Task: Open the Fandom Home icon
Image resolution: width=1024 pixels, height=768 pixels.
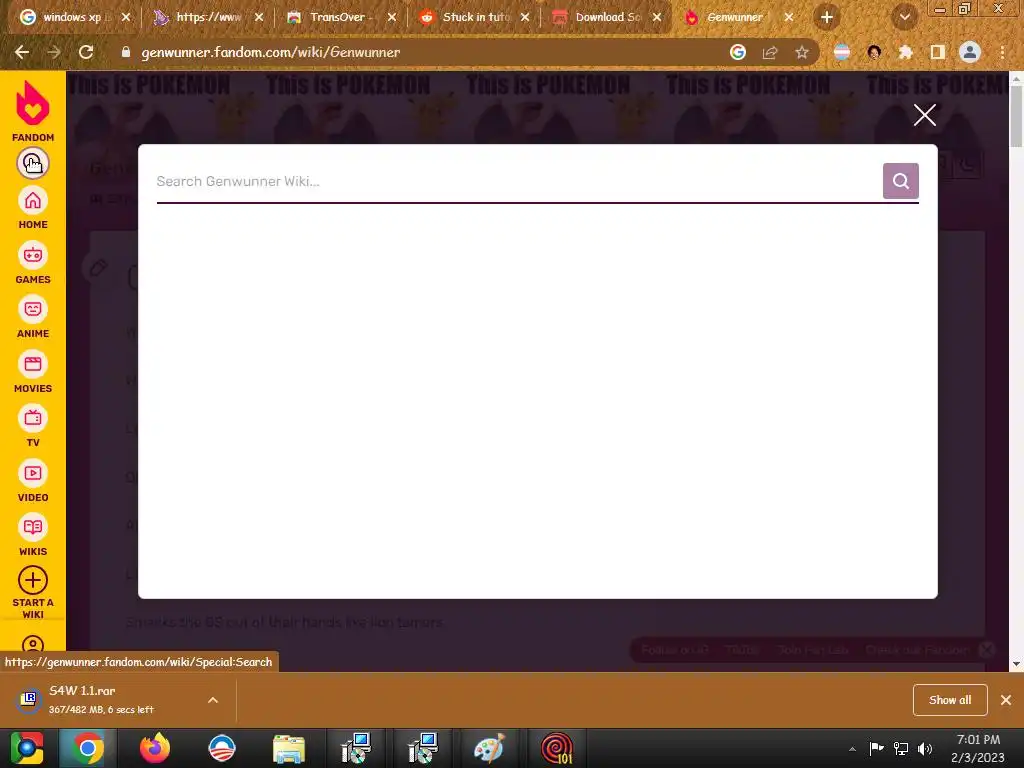Action: point(33,201)
